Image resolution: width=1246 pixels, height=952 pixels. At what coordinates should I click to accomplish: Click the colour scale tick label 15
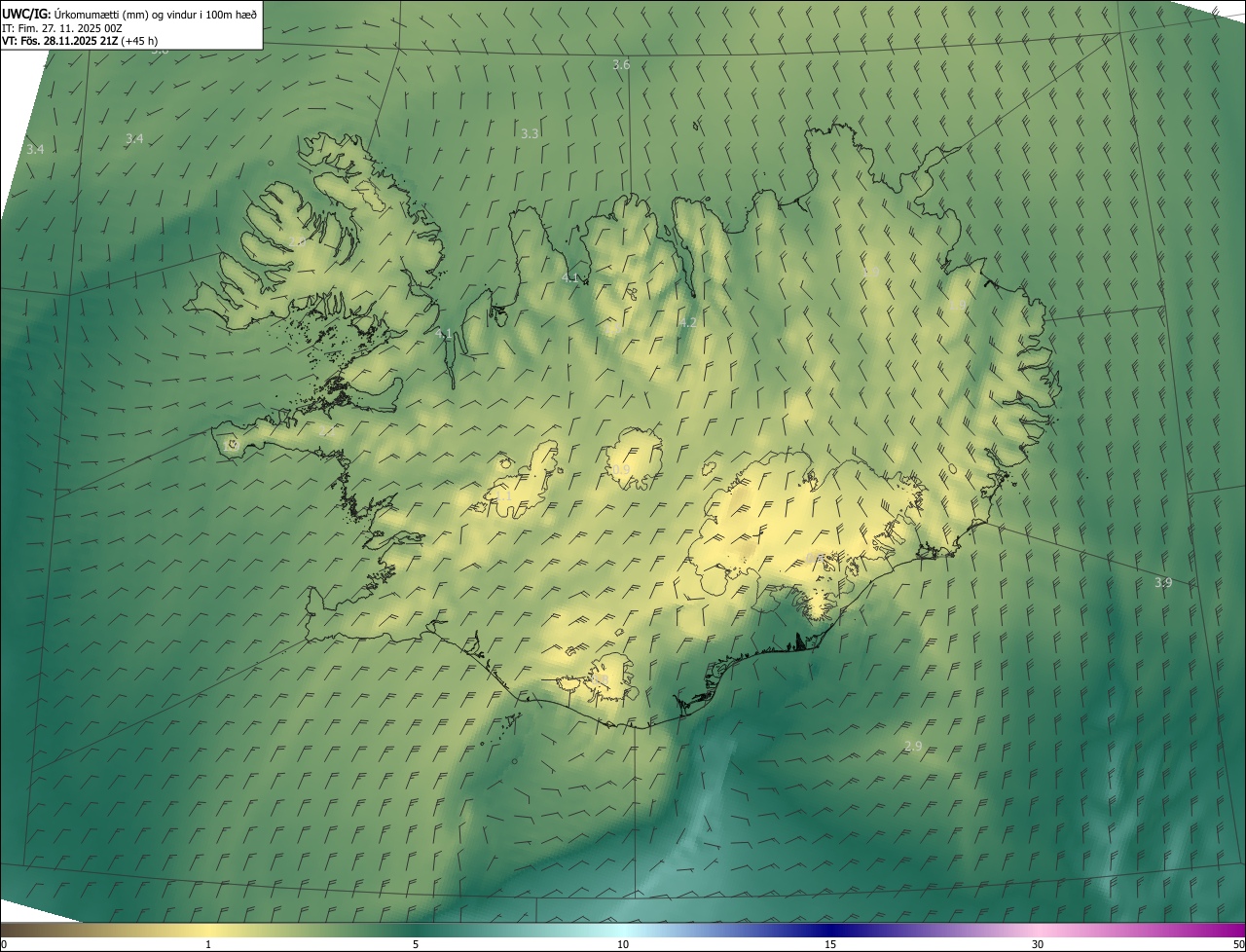click(x=830, y=944)
